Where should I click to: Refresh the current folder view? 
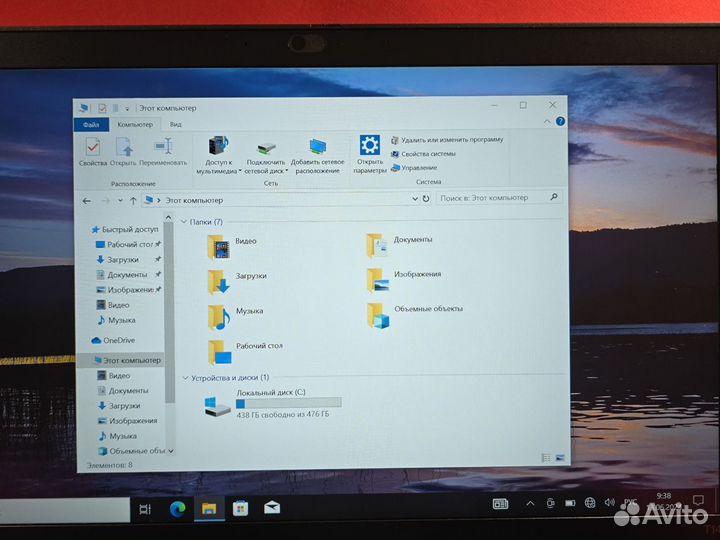[426, 198]
